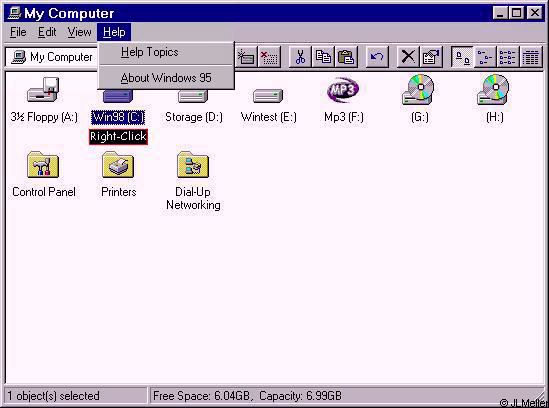Select the Mp3 (F:) drive
This screenshot has height=408, width=549.
pos(343,100)
